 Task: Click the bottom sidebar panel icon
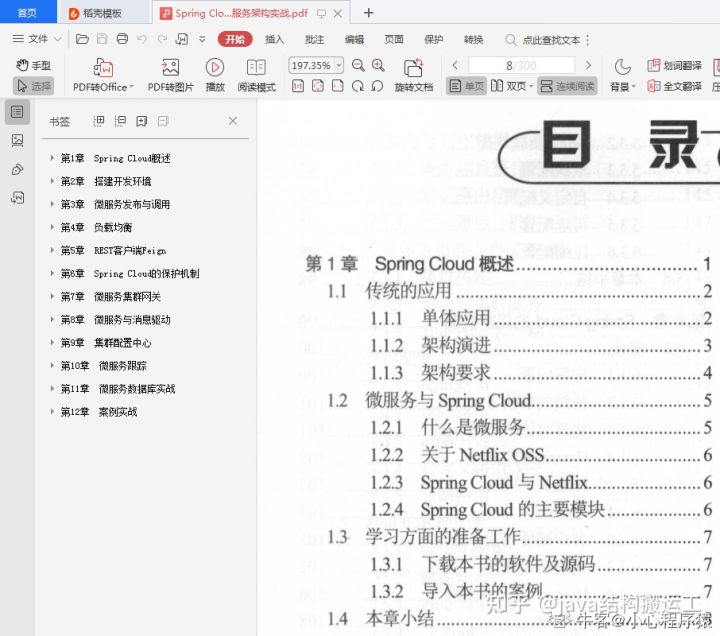(x=17, y=198)
